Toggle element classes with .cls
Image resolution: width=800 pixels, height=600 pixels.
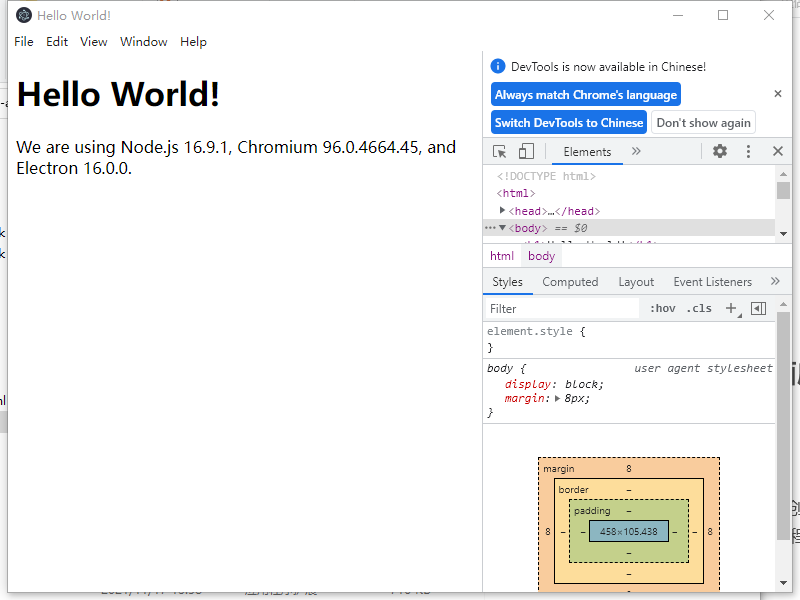(x=699, y=308)
